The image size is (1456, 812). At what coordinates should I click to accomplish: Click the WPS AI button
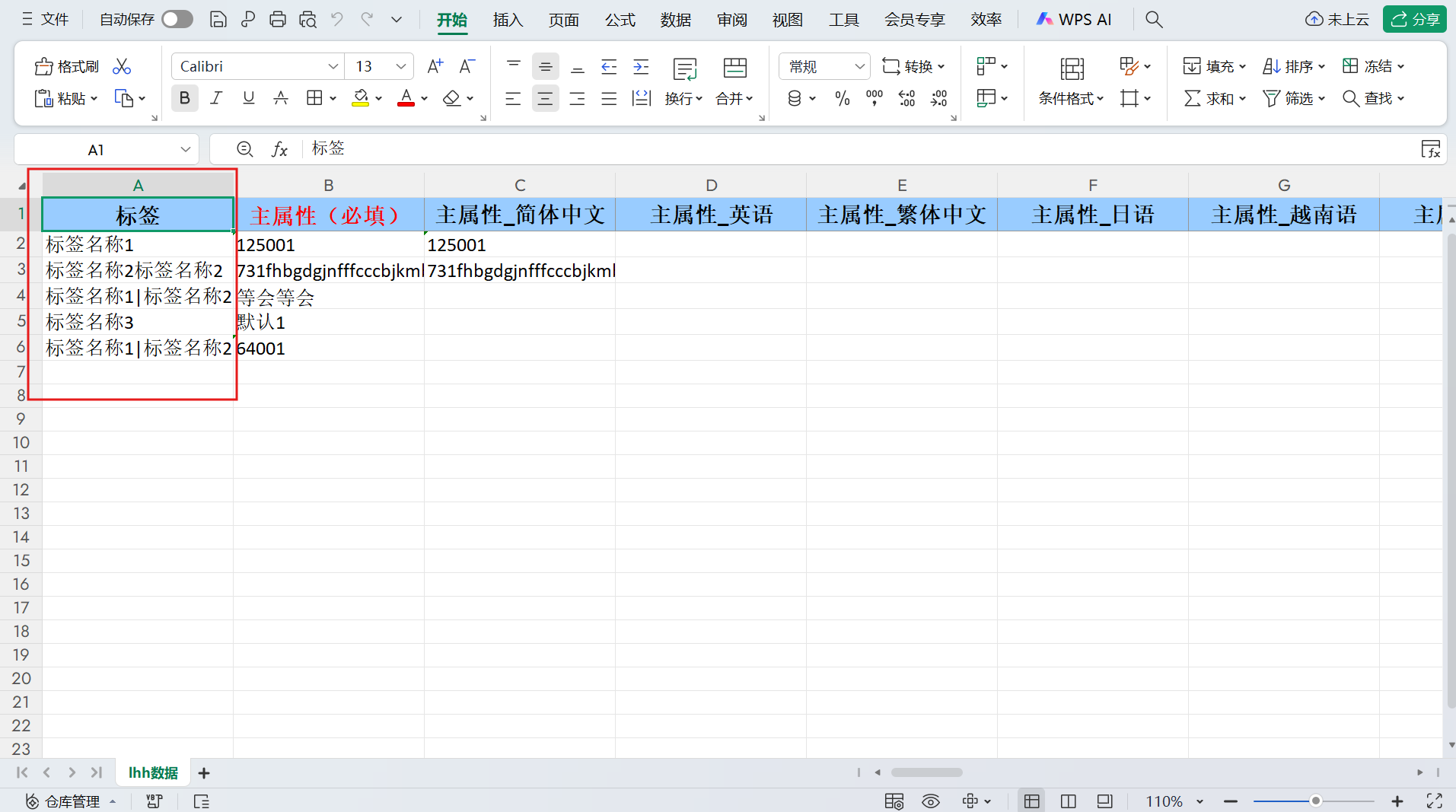(x=1074, y=20)
